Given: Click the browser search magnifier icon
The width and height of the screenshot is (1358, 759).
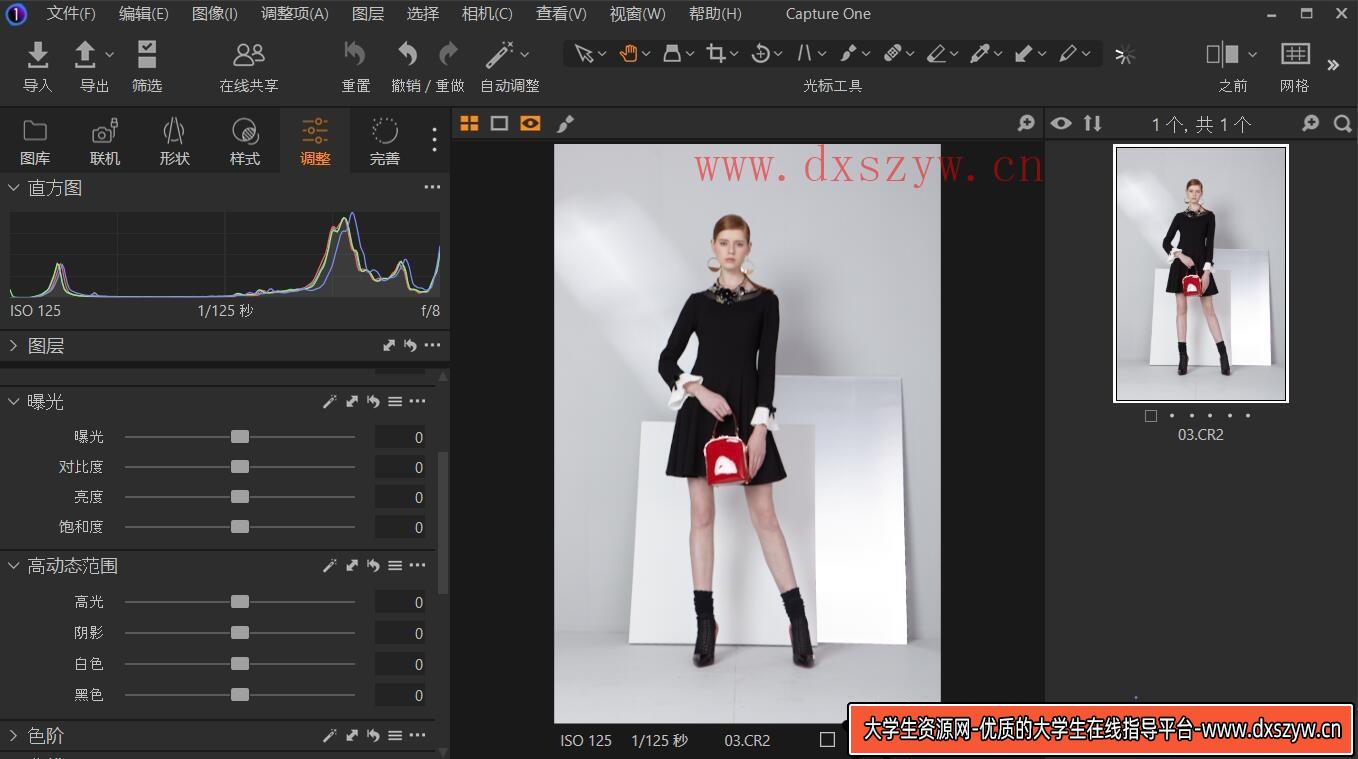Looking at the screenshot, I should pos(1342,123).
